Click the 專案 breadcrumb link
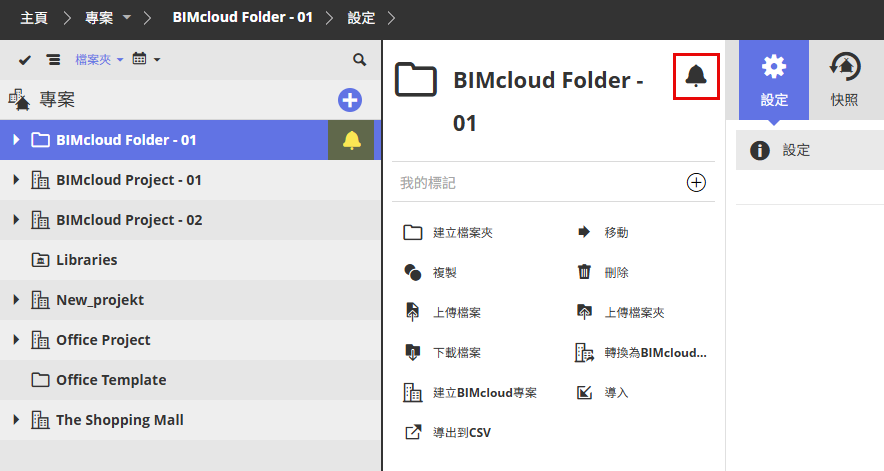This screenshot has height=471, width=884. [x=99, y=18]
